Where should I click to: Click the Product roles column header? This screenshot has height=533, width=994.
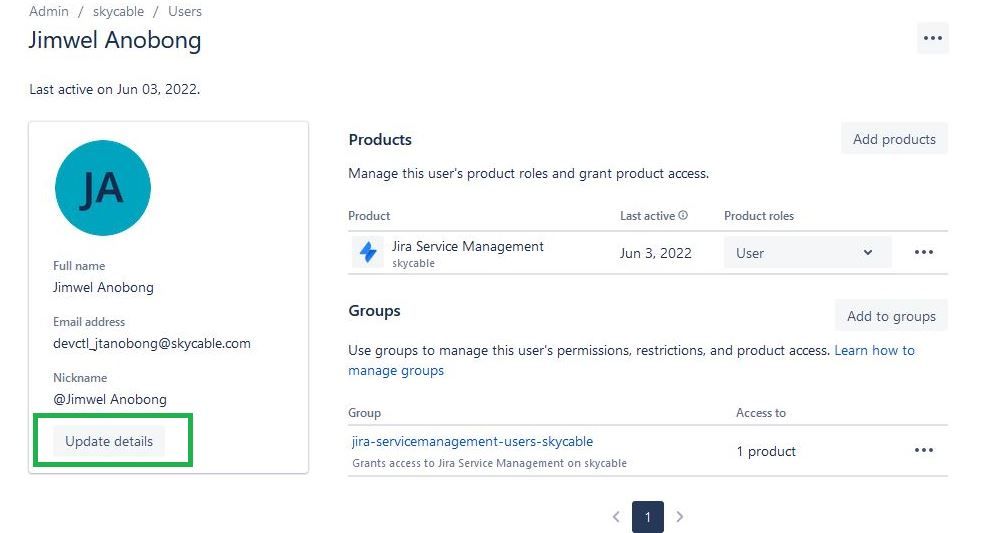click(759, 215)
